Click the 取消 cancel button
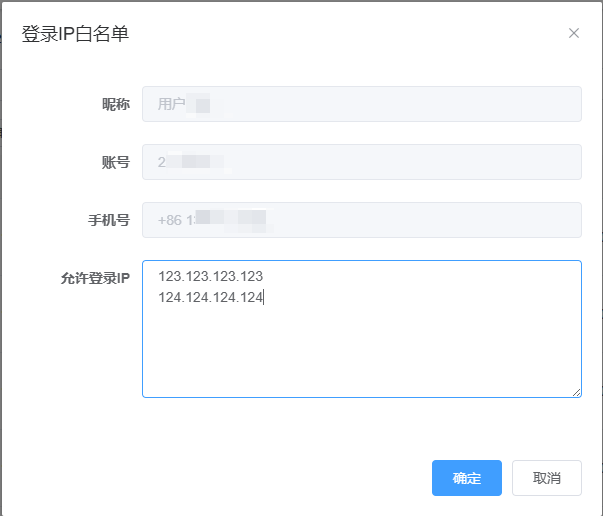603x516 pixels. pos(546,478)
